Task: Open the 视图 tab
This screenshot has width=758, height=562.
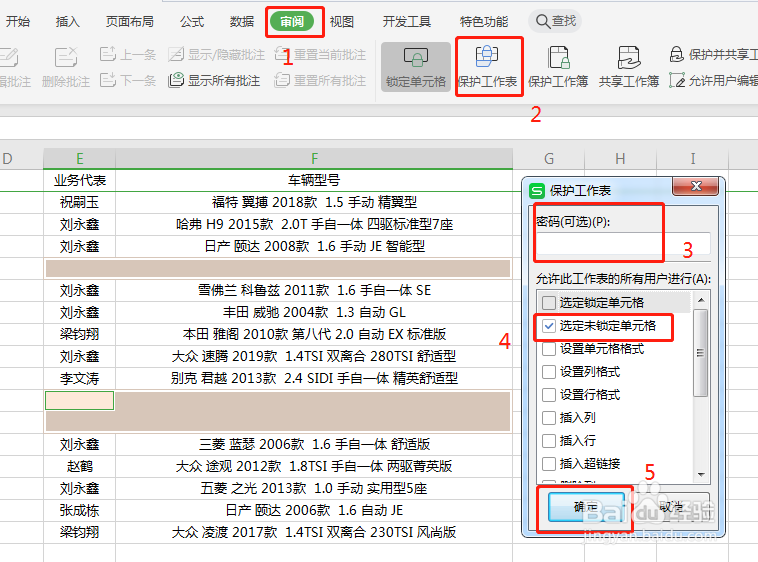Action: (342, 21)
